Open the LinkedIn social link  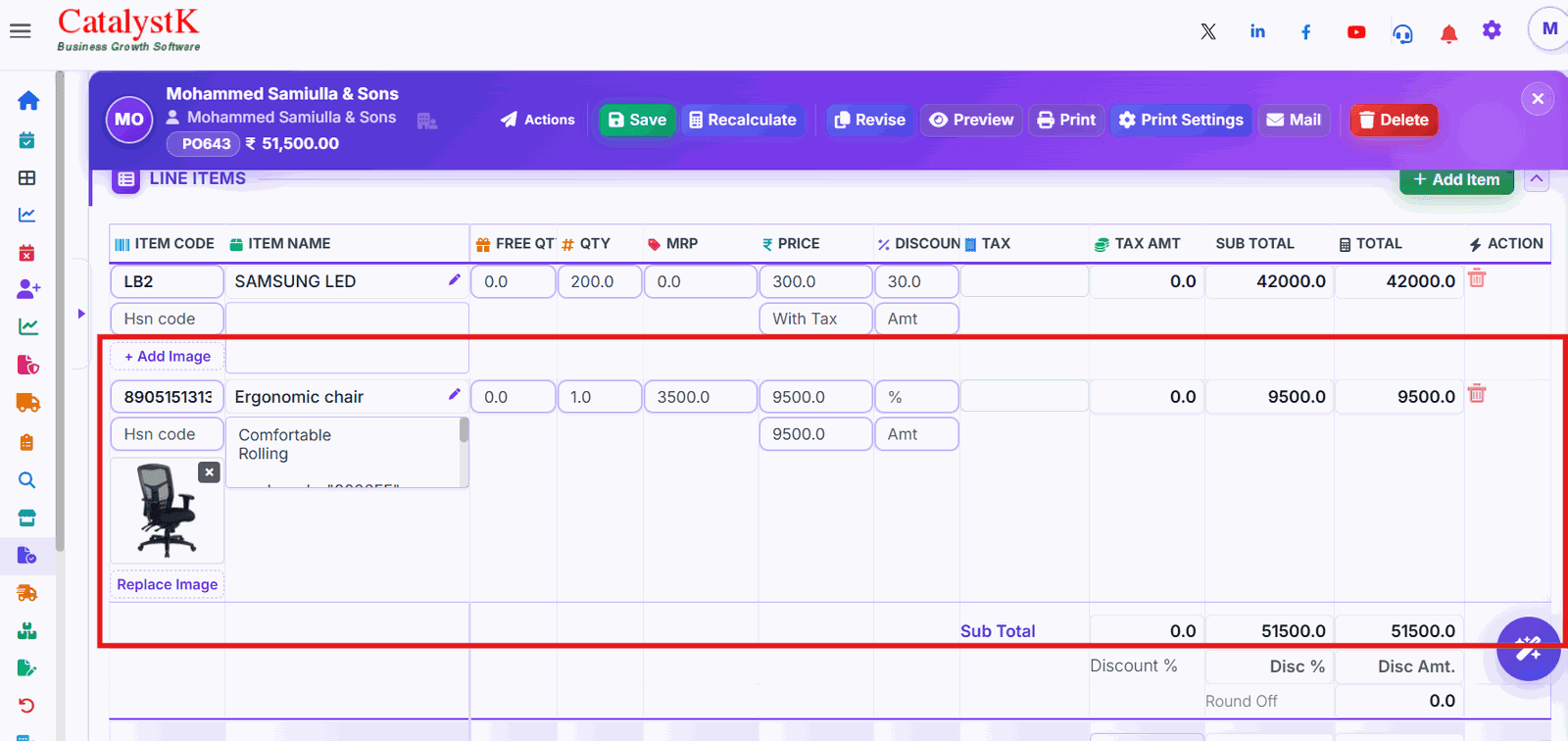coord(1257,31)
